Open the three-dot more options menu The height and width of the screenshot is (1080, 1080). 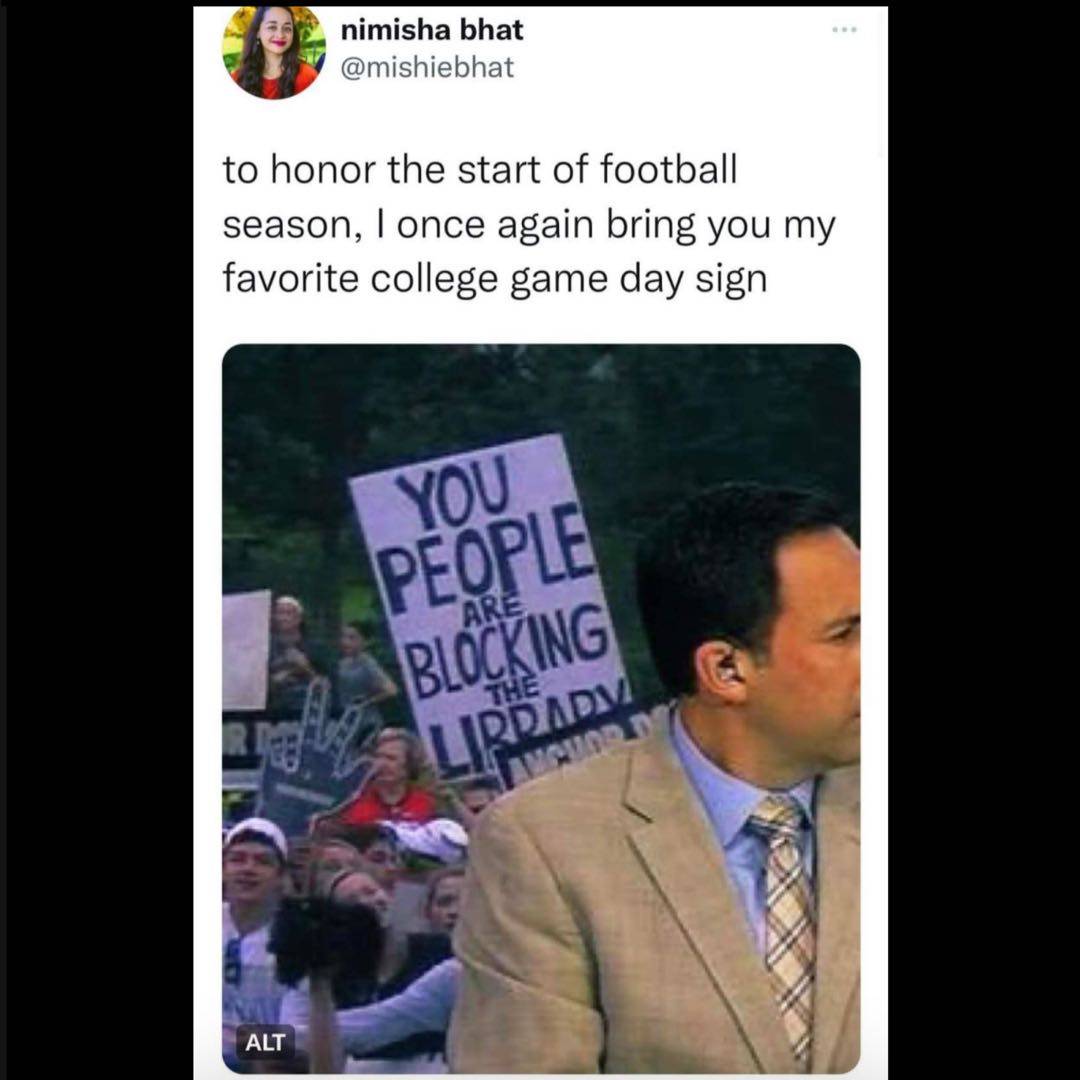tap(844, 30)
